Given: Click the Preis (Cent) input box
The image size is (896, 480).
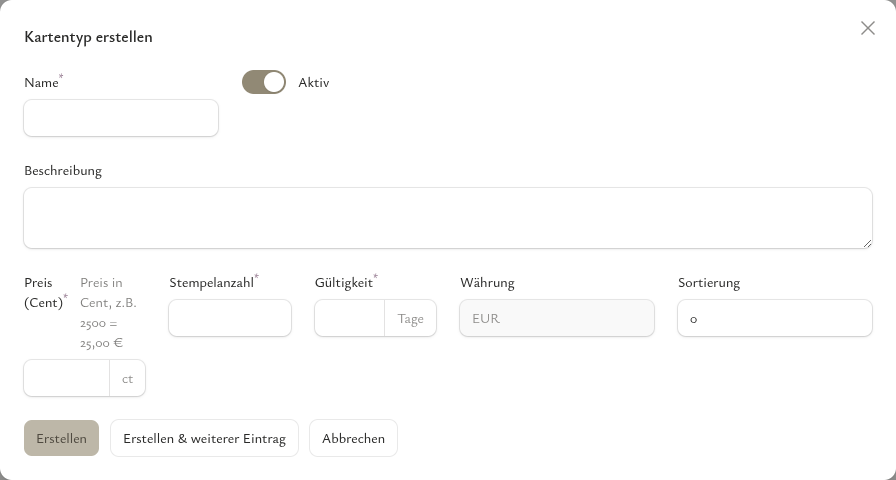Looking at the screenshot, I should pos(67,378).
